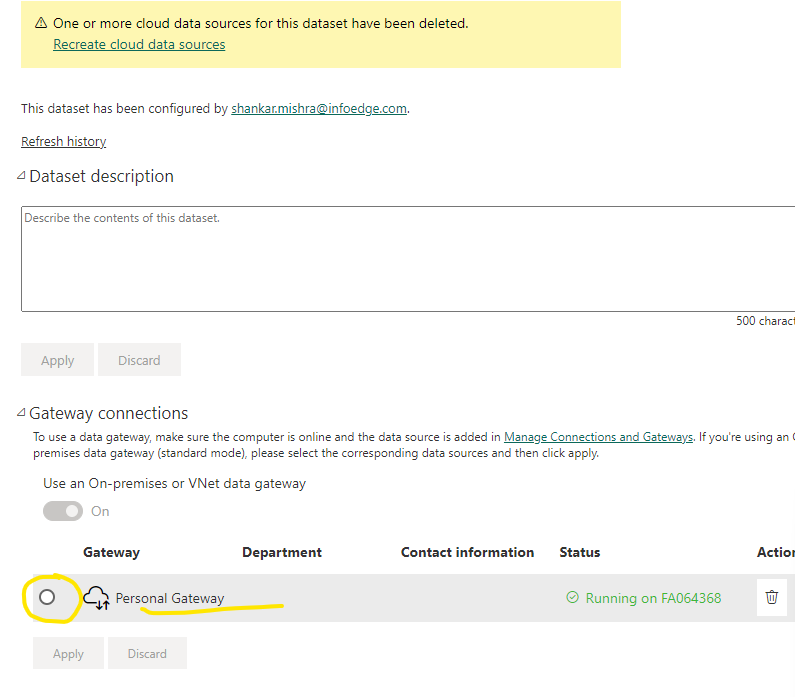Click the Running on FA064368 status text
This screenshot has height=697, width=795.
point(653,598)
